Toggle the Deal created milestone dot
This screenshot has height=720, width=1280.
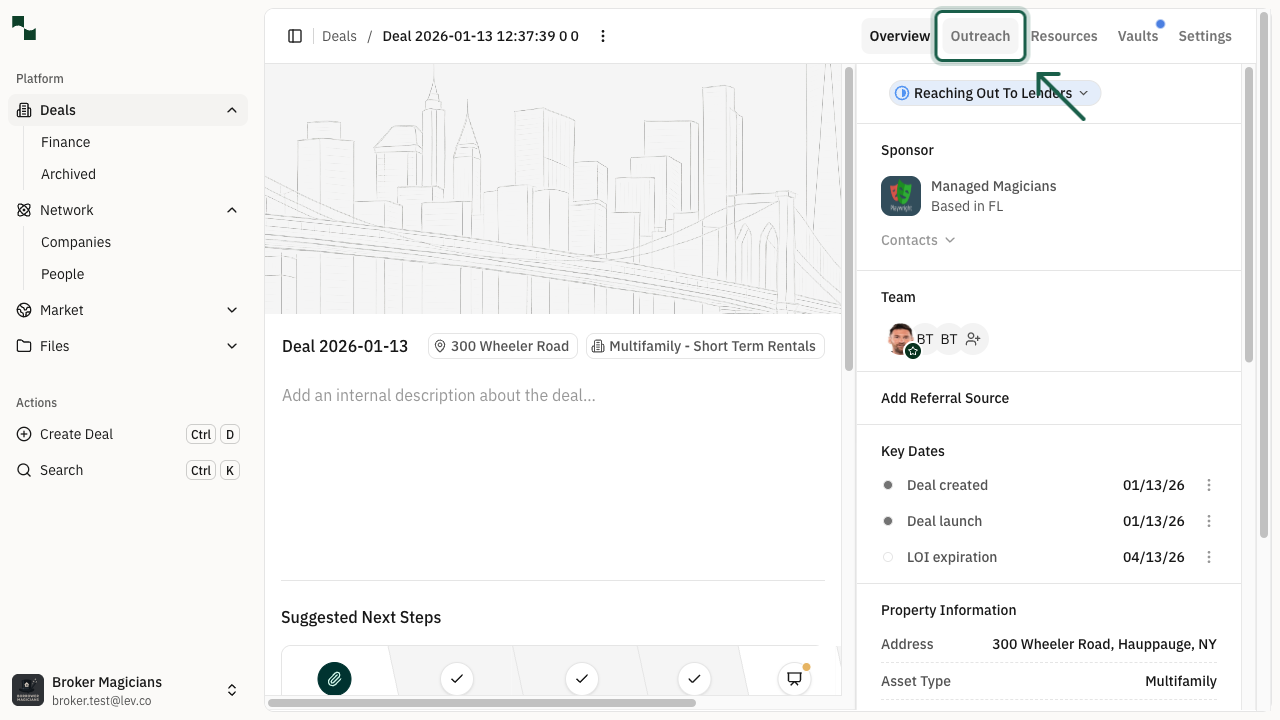[x=888, y=485]
